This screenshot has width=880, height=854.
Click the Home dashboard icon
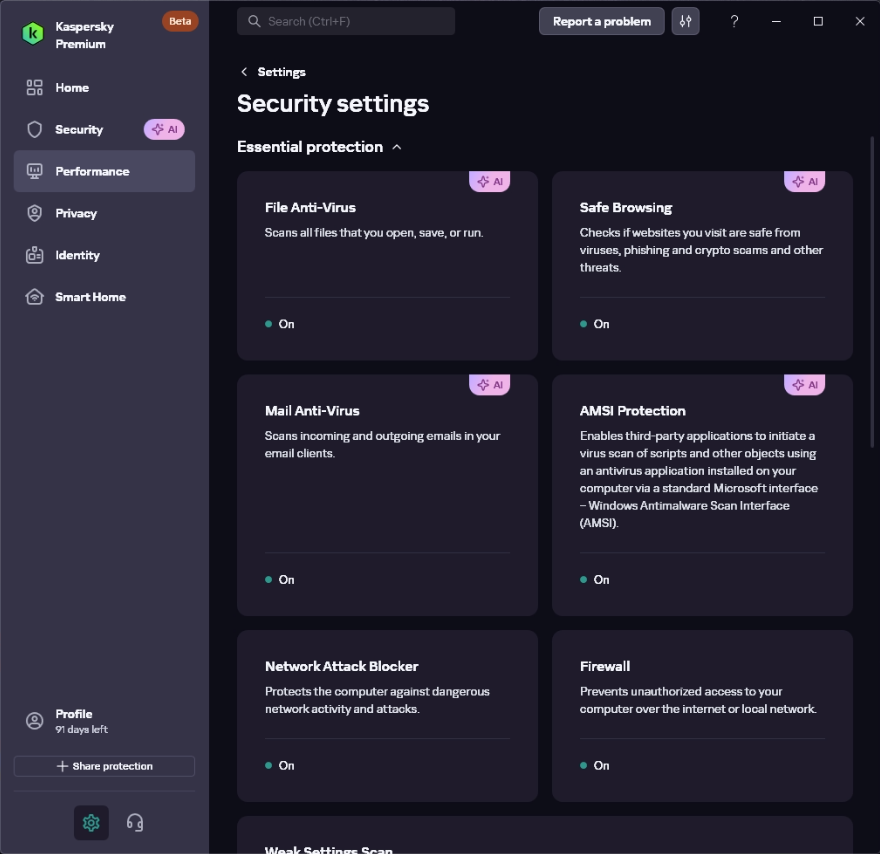pos(34,88)
